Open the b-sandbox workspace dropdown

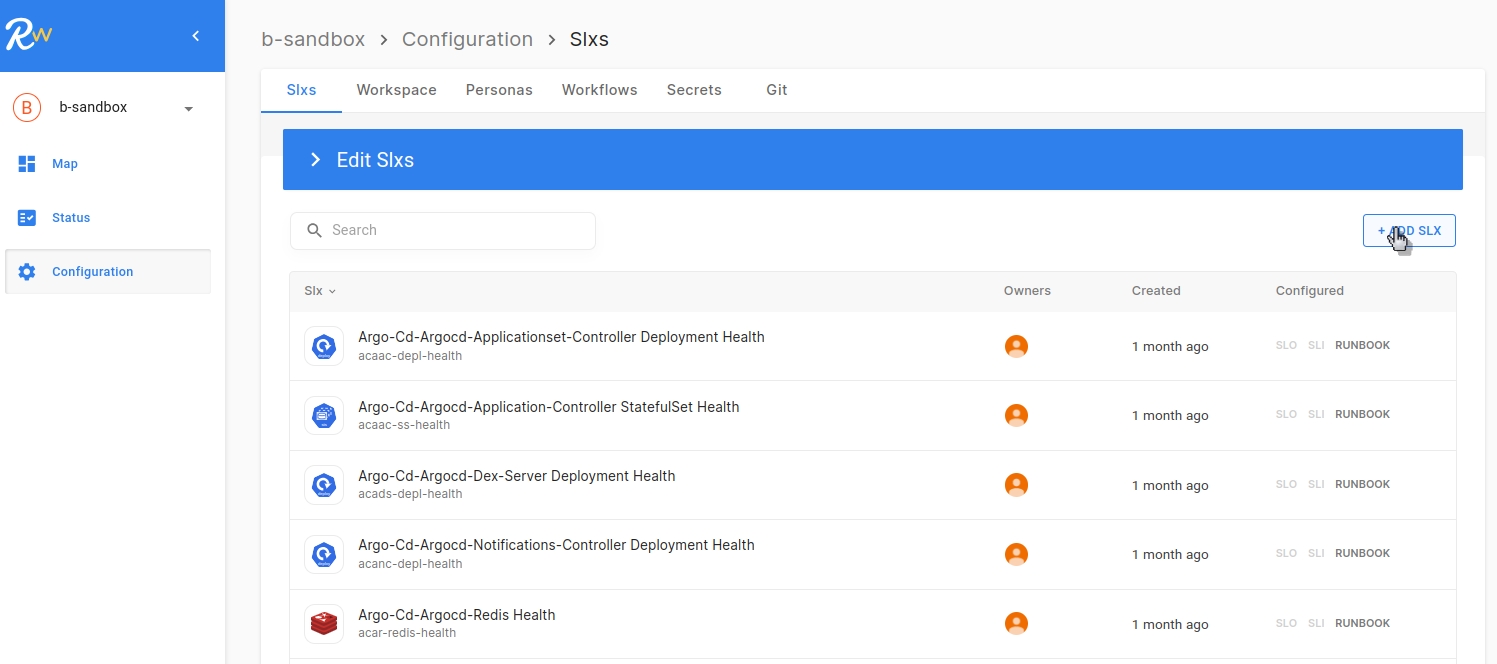point(188,108)
